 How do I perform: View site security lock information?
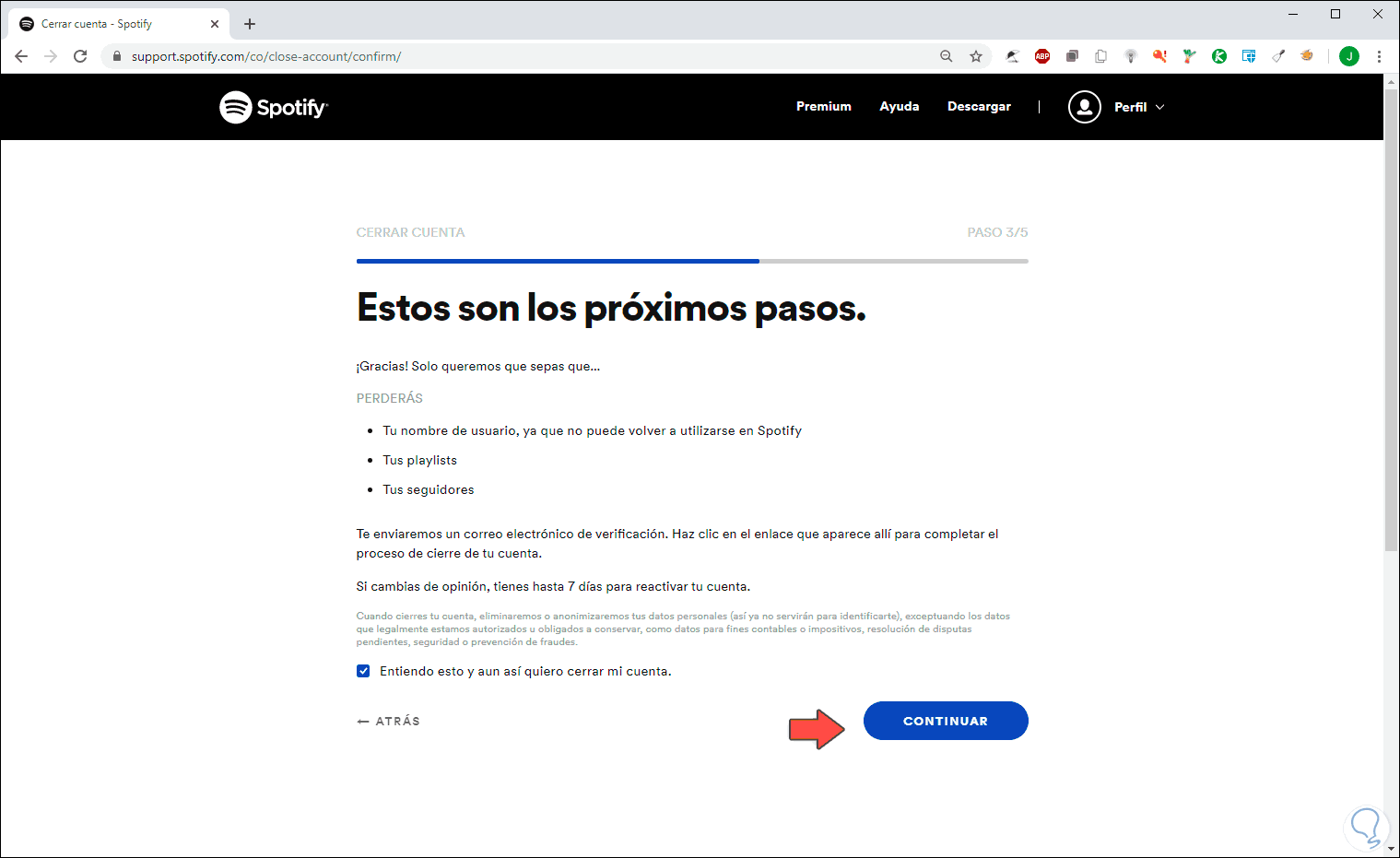[117, 56]
